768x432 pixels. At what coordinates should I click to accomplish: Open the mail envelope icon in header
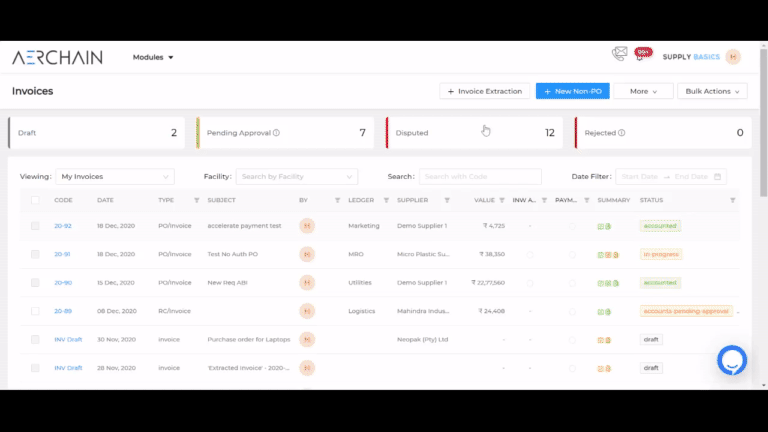pos(620,53)
